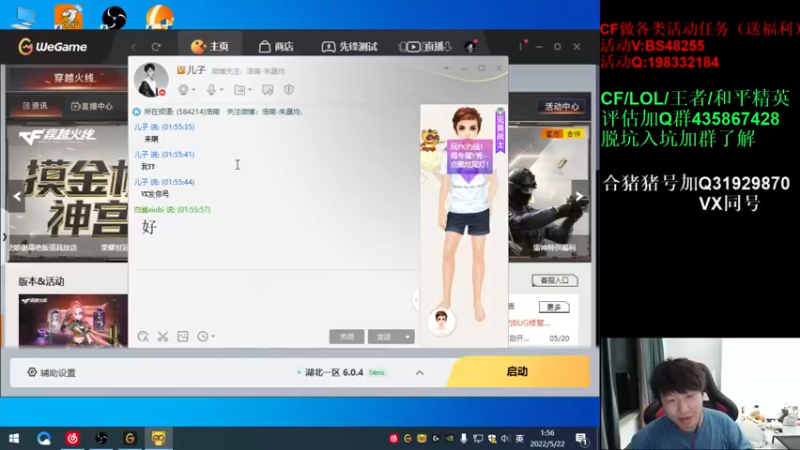Click the small round avatar thumbnail
This screenshot has width=800, height=450.
click(441, 322)
